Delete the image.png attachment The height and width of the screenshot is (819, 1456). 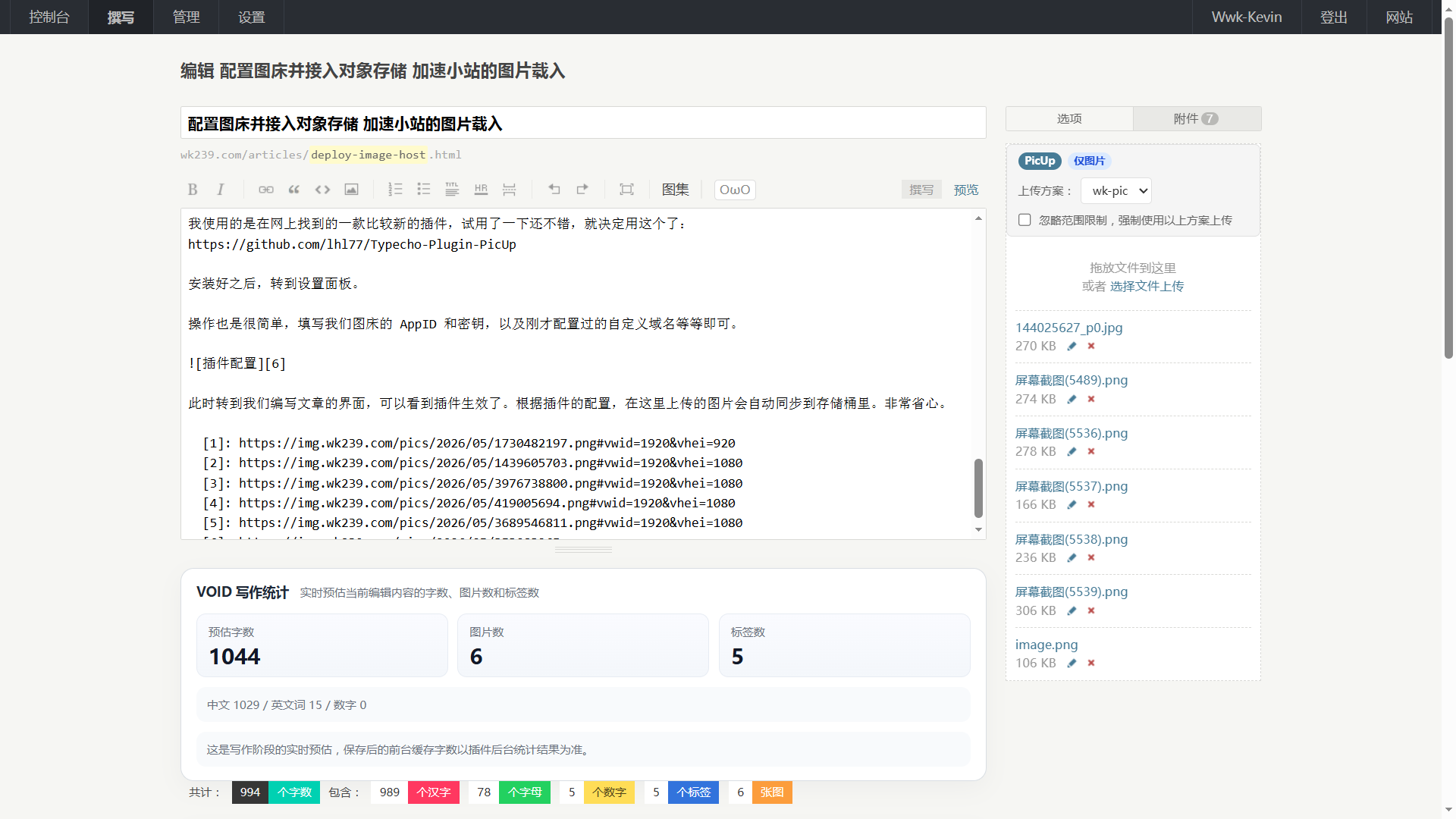(x=1091, y=663)
